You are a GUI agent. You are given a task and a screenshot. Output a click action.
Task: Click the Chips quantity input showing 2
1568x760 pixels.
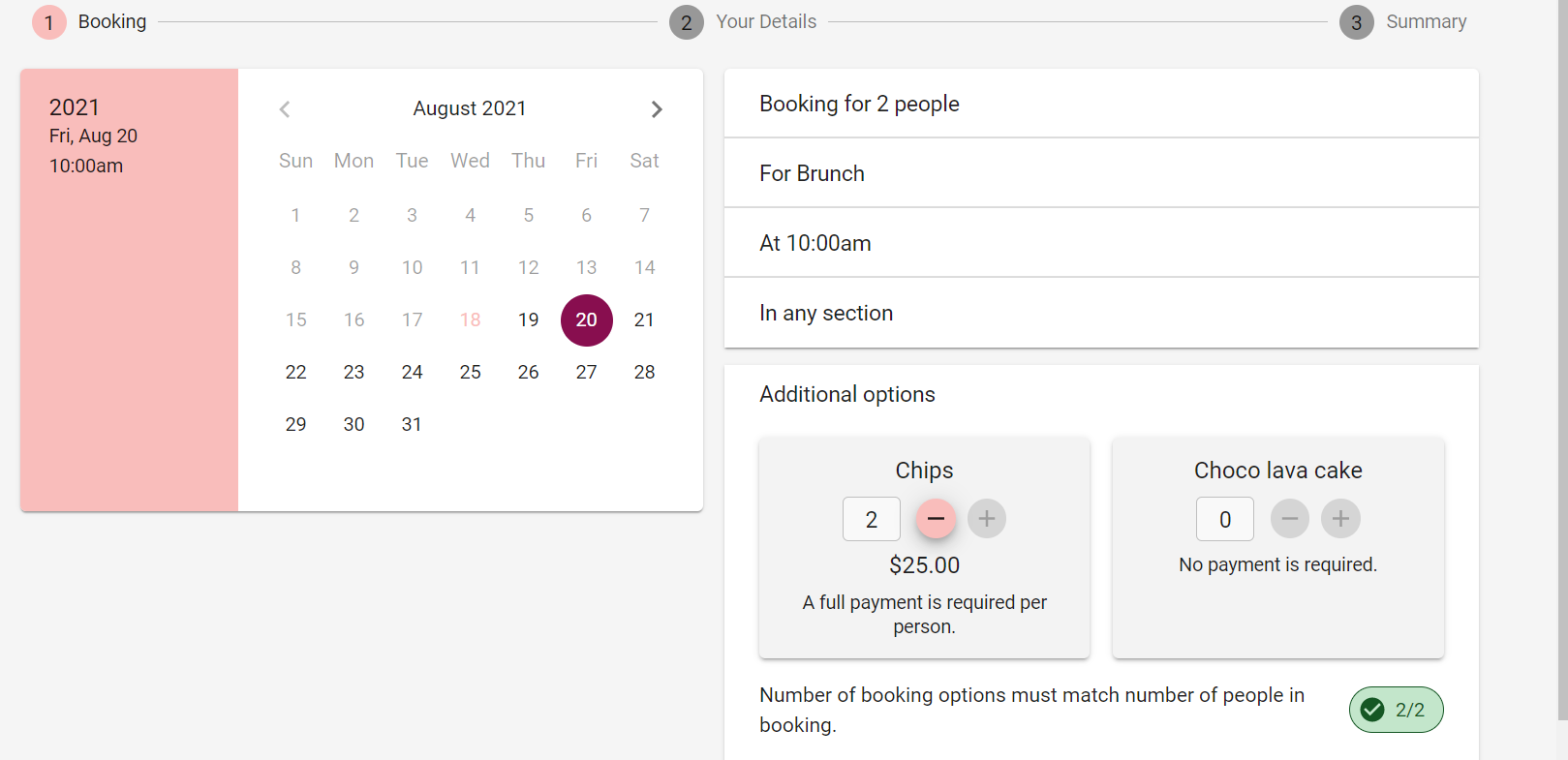[x=871, y=519]
